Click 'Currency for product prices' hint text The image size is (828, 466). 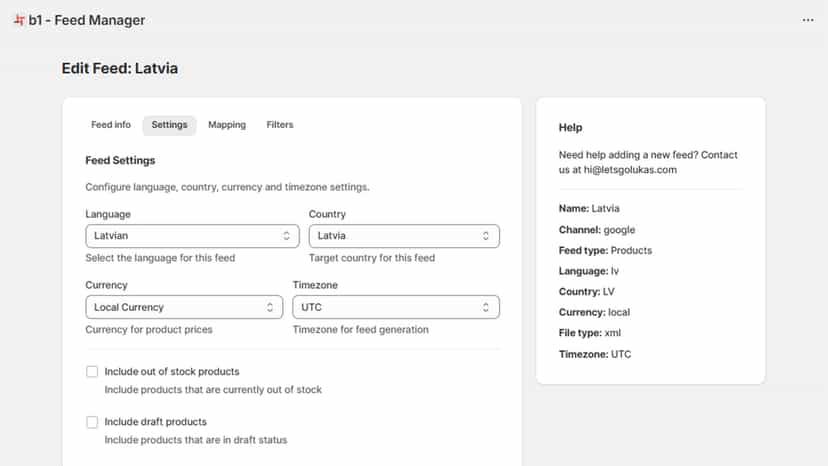tap(148, 329)
